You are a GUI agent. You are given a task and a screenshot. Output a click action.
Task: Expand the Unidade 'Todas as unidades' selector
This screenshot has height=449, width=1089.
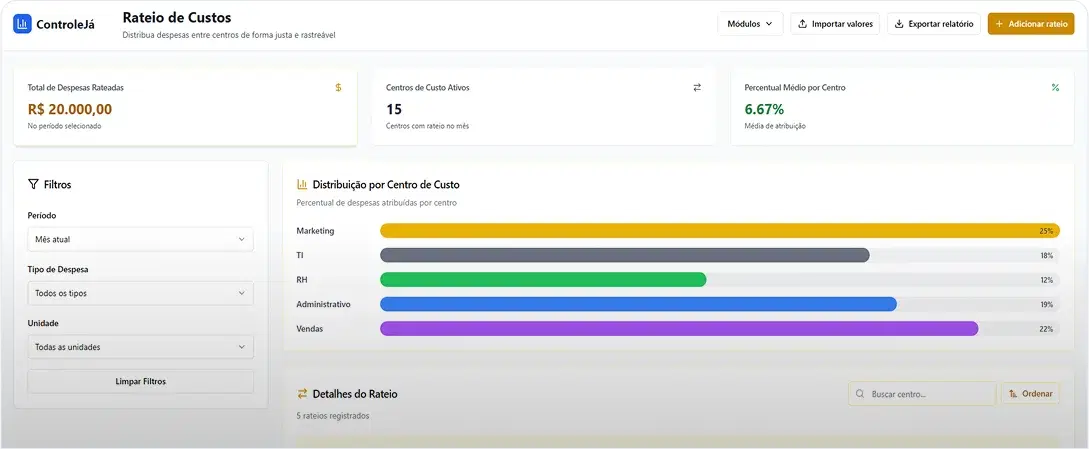tap(140, 348)
